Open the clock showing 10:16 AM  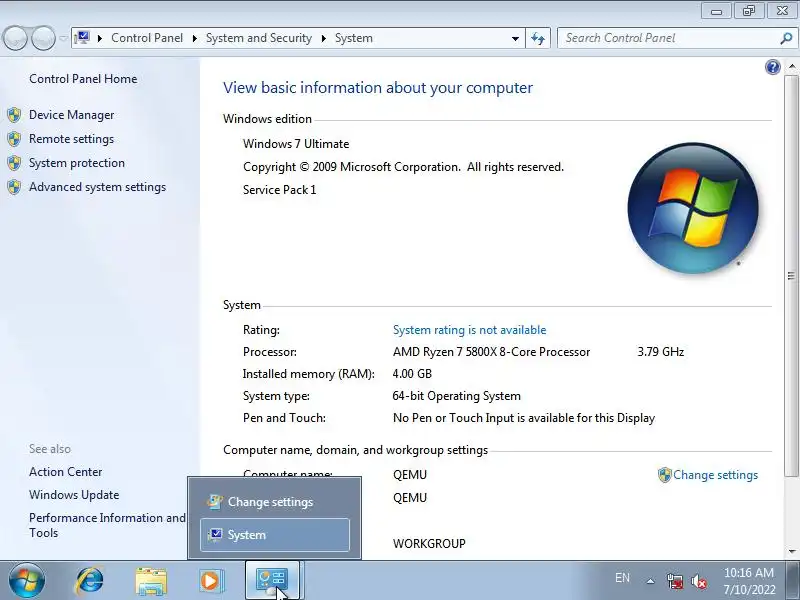[x=749, y=581]
